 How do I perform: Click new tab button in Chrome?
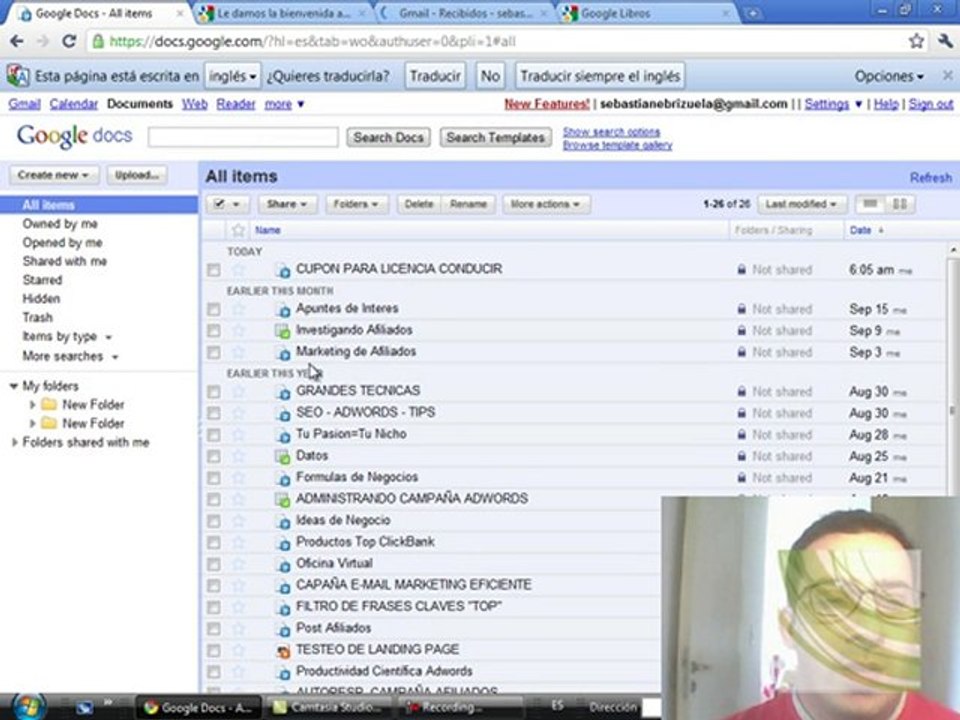point(752,13)
